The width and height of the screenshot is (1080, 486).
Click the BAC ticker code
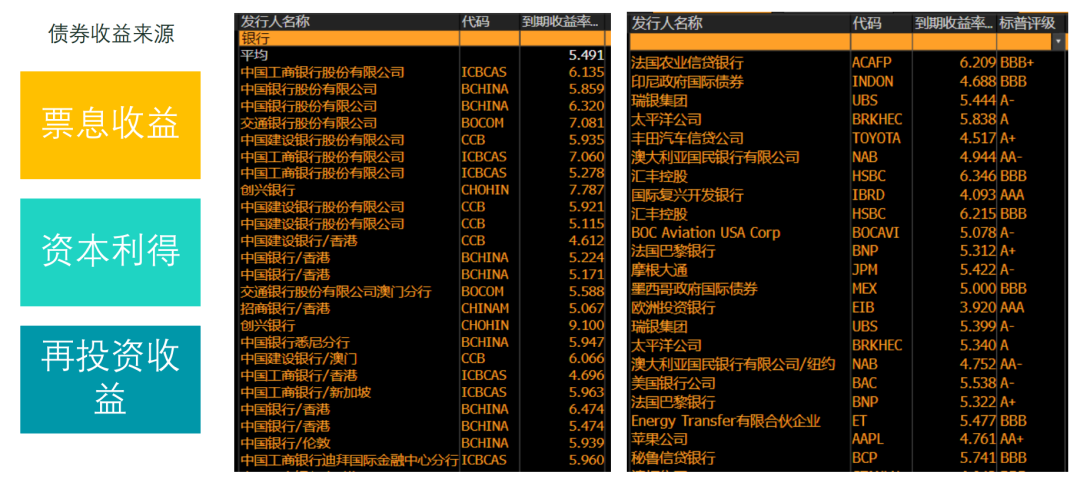tap(864, 383)
